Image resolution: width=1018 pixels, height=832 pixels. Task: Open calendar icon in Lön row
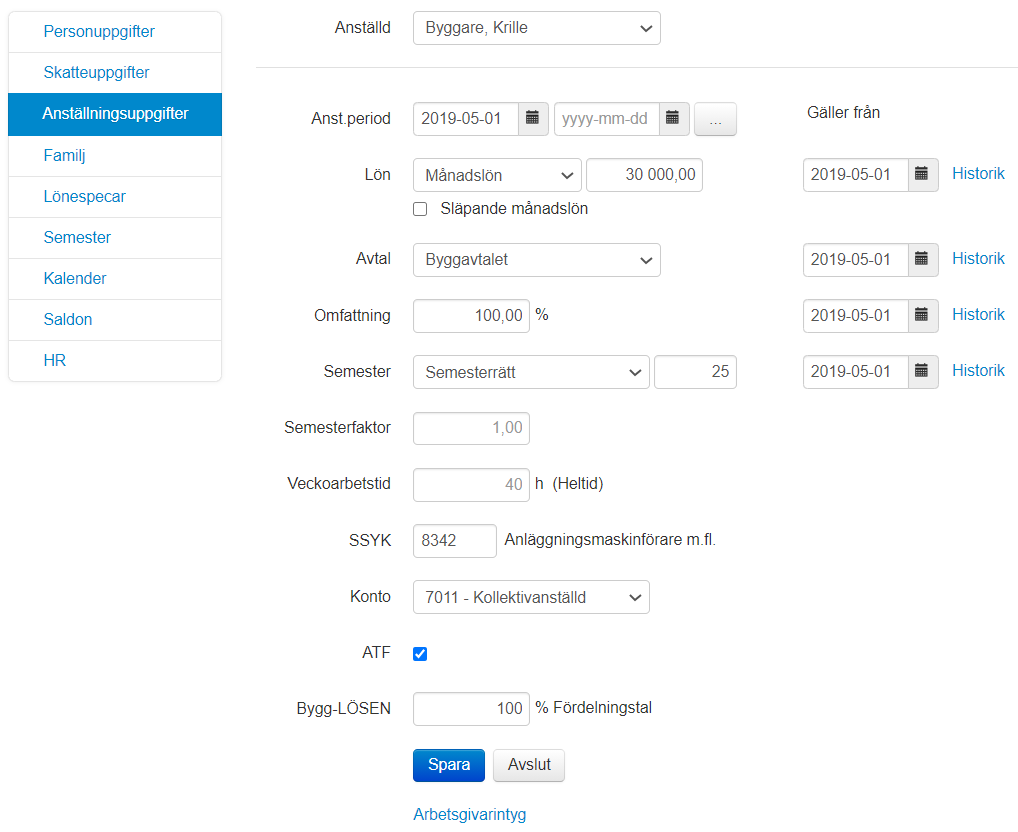(x=923, y=175)
